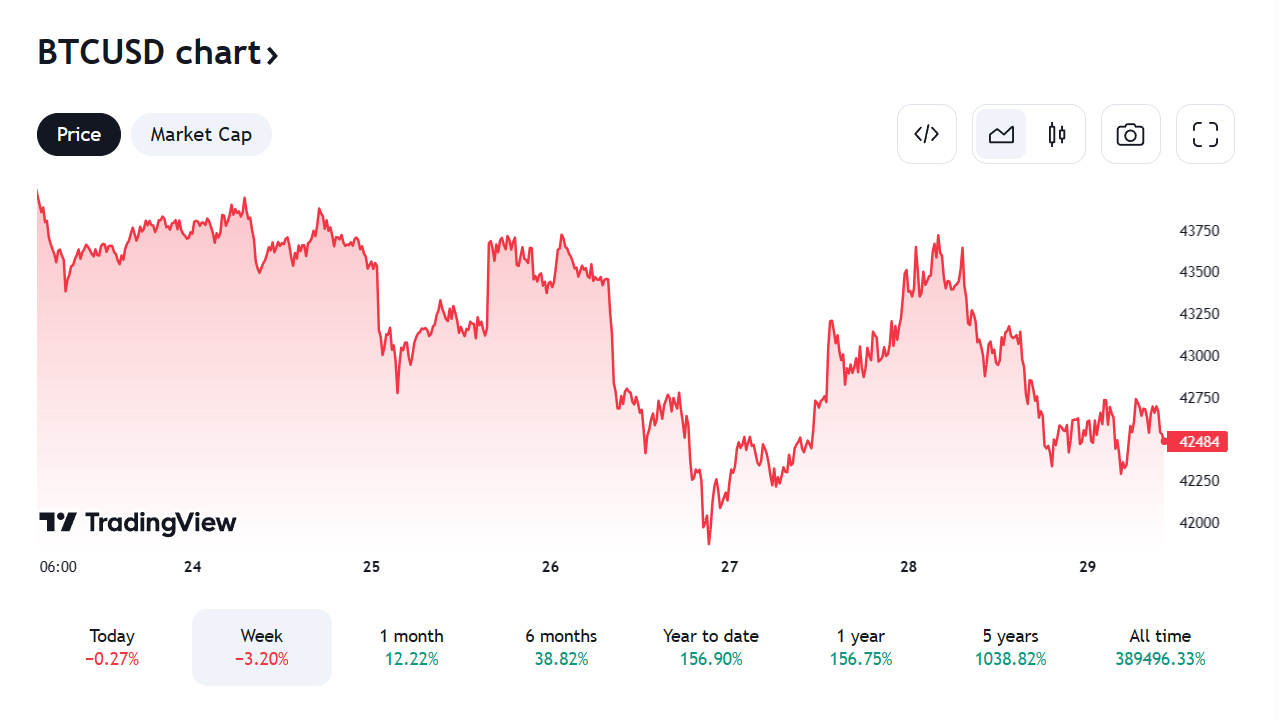Select the Week time range
Screen dimensions: 1280x720
pyautogui.click(x=262, y=647)
